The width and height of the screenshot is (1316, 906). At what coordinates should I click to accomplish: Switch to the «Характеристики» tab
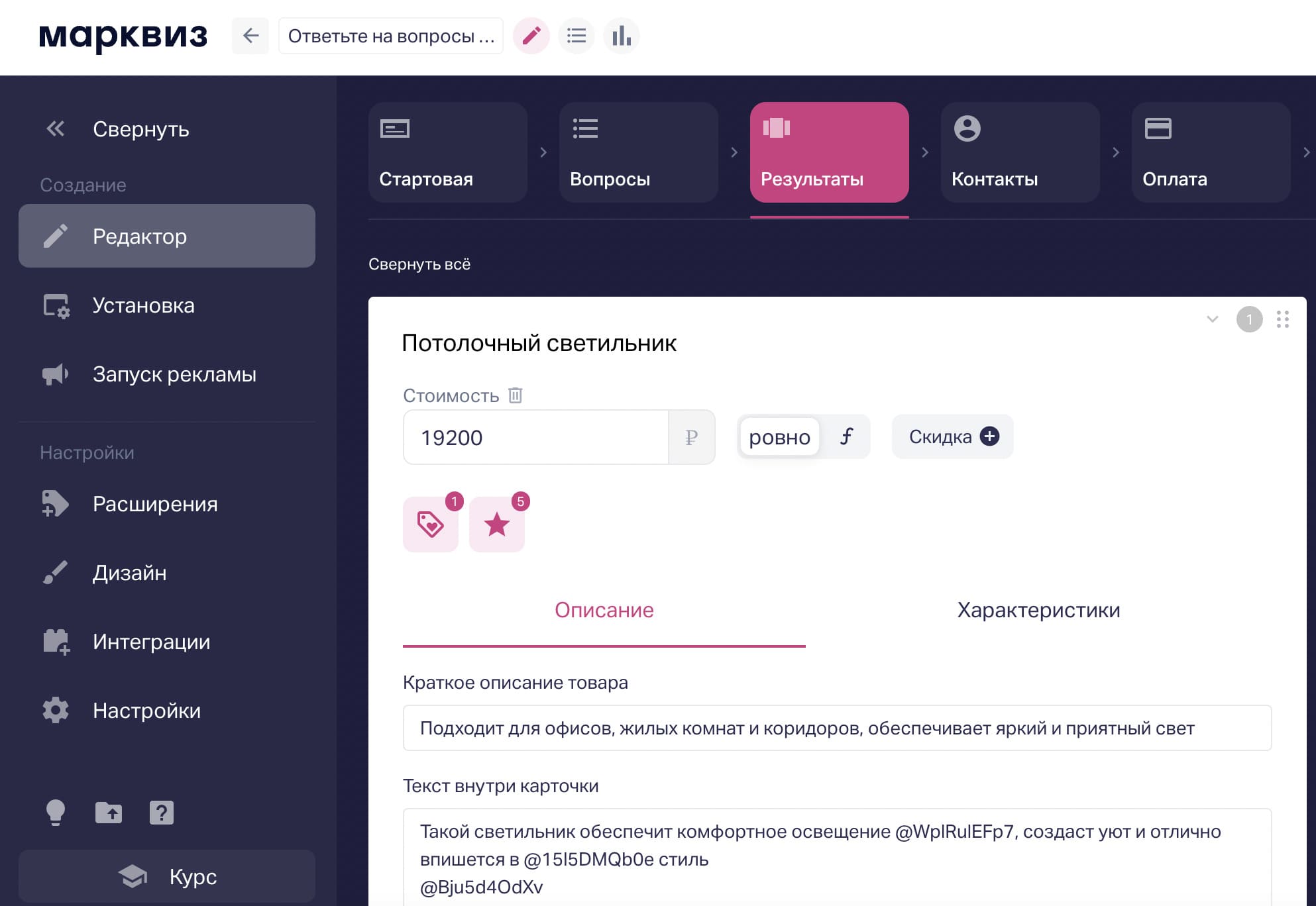[x=1038, y=610]
